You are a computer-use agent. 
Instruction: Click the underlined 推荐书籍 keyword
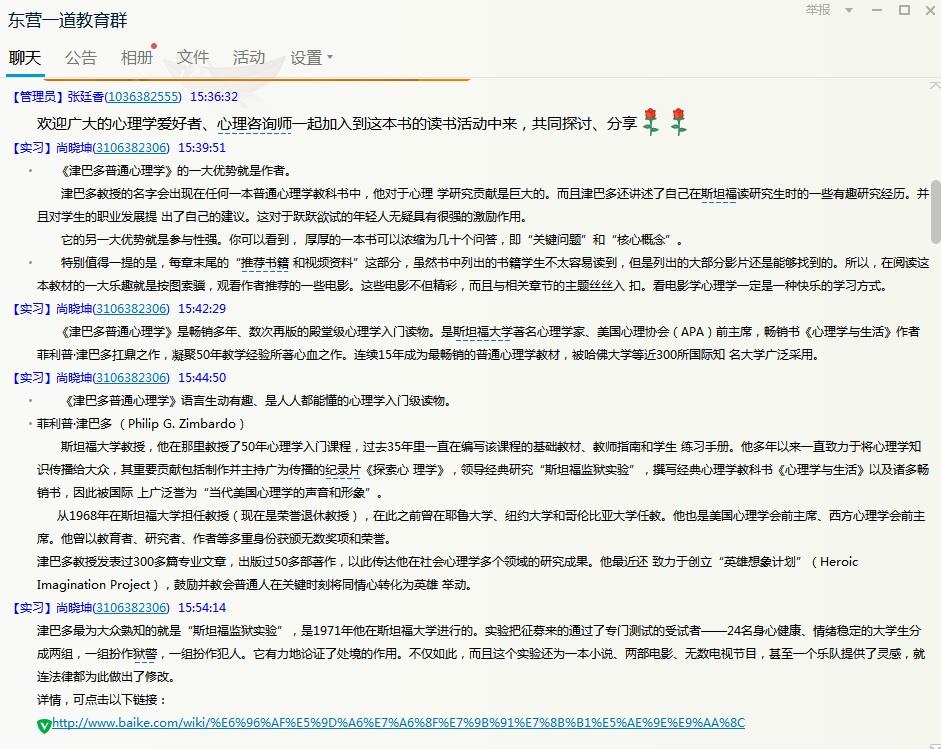265,263
